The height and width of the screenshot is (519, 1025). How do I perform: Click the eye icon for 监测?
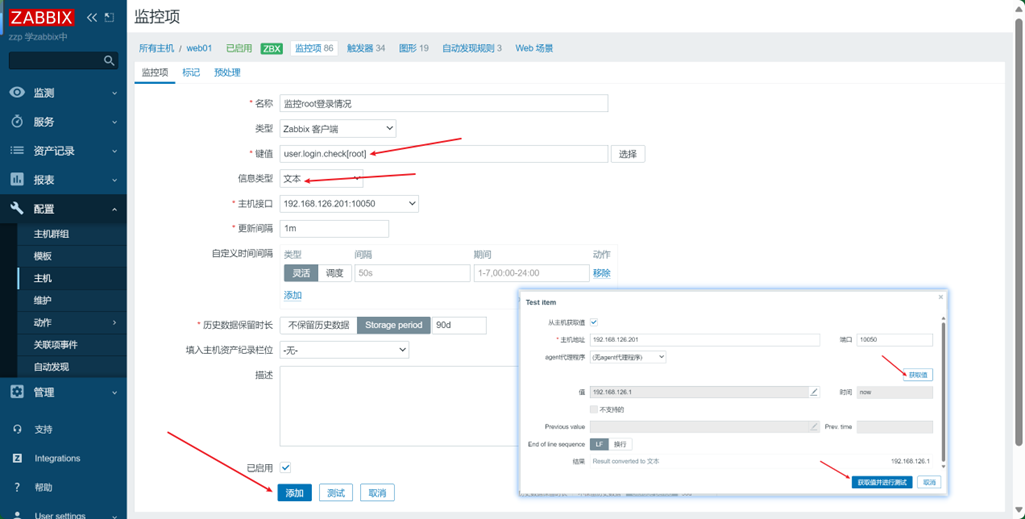coord(17,93)
